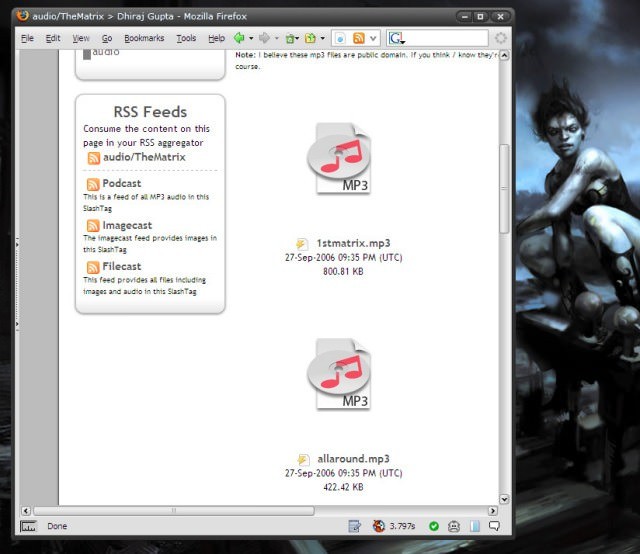Click the face-shaped status bar icon
This screenshot has width=640, height=554.
[x=454, y=526]
